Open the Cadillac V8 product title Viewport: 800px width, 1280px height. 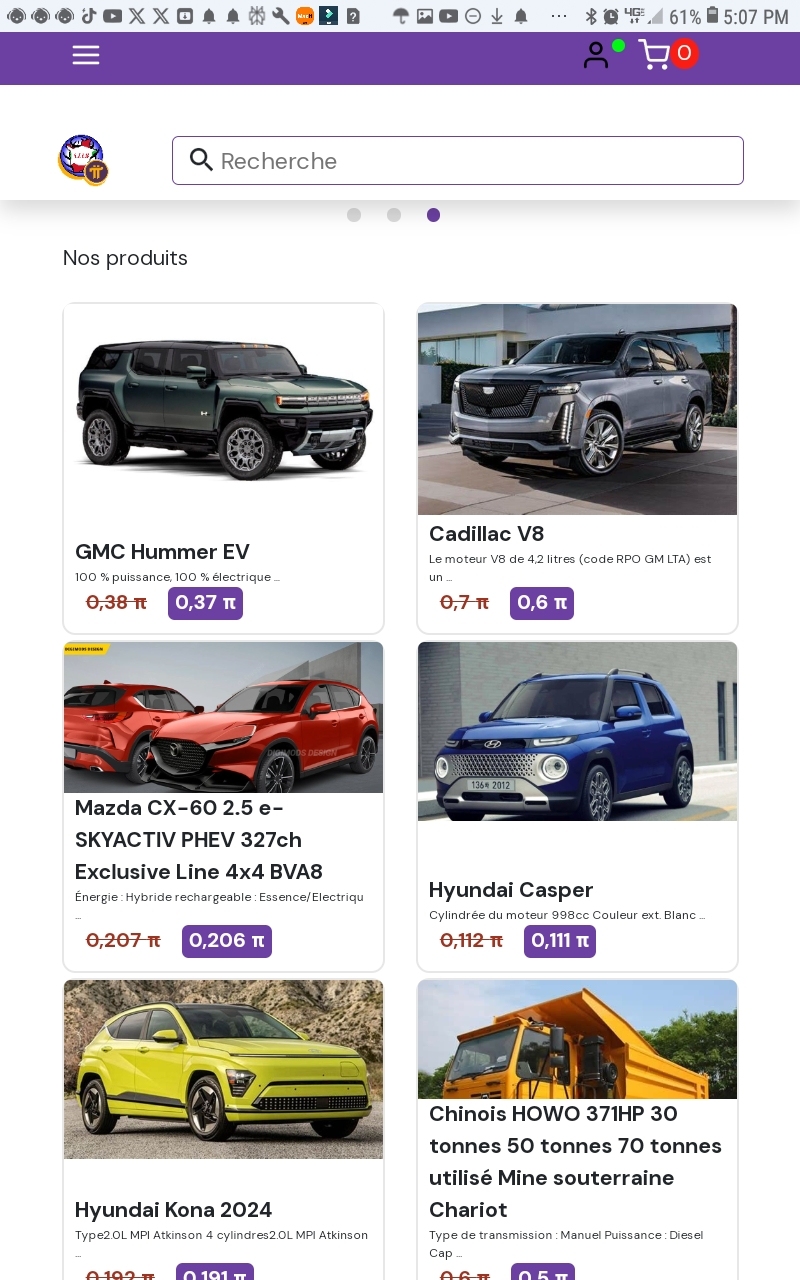(x=487, y=534)
